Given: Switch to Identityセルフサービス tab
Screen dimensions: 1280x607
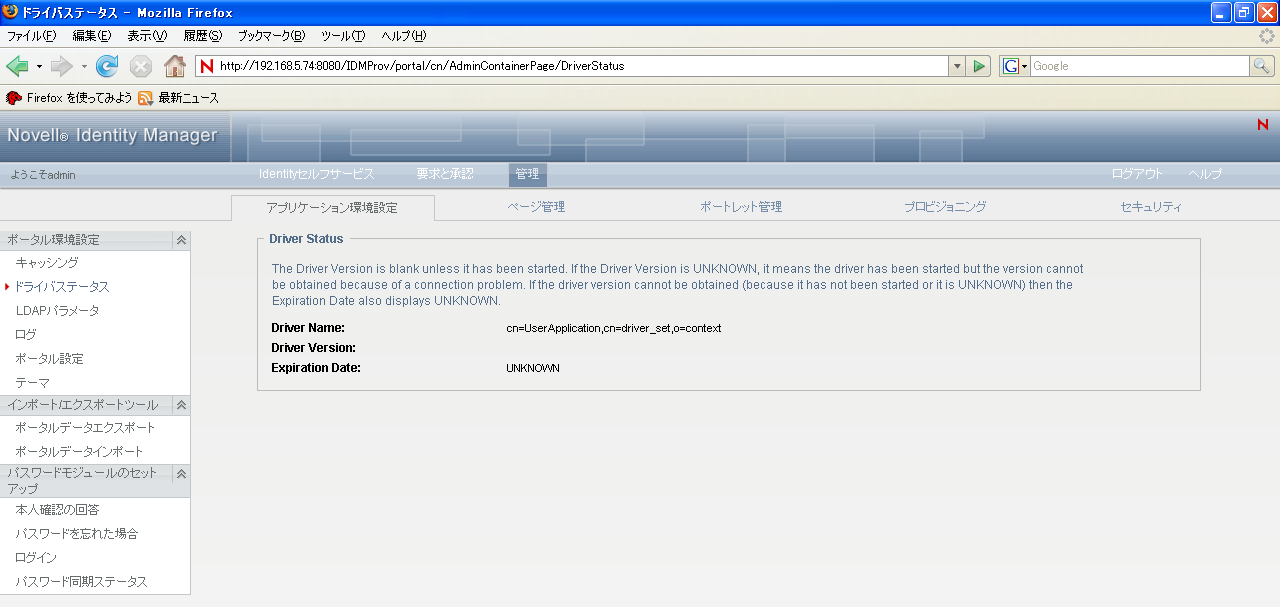Looking at the screenshot, I should coord(316,174).
